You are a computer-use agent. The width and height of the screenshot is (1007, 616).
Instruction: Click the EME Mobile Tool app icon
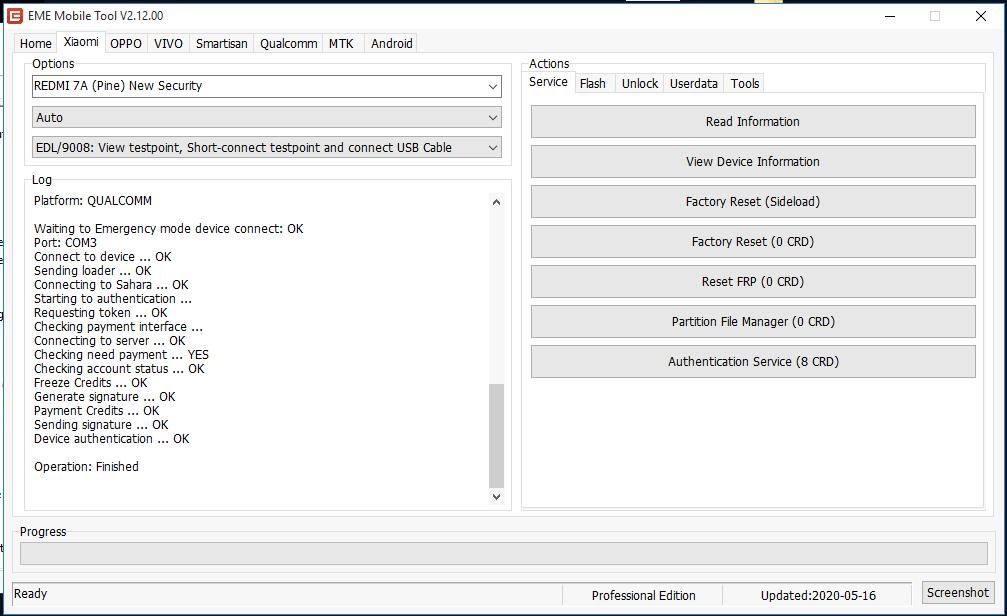coord(14,15)
